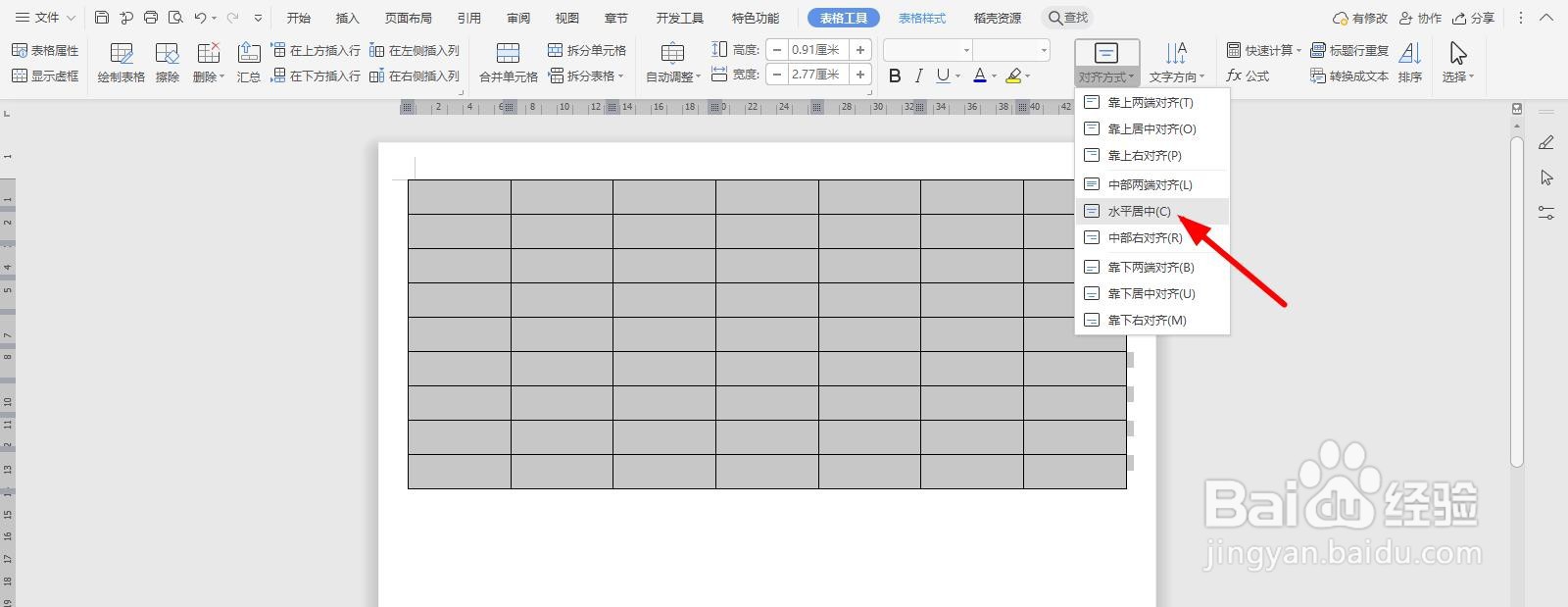This screenshot has width=1568, height=607.
Task: Toggle Bold formatting
Action: click(x=895, y=76)
